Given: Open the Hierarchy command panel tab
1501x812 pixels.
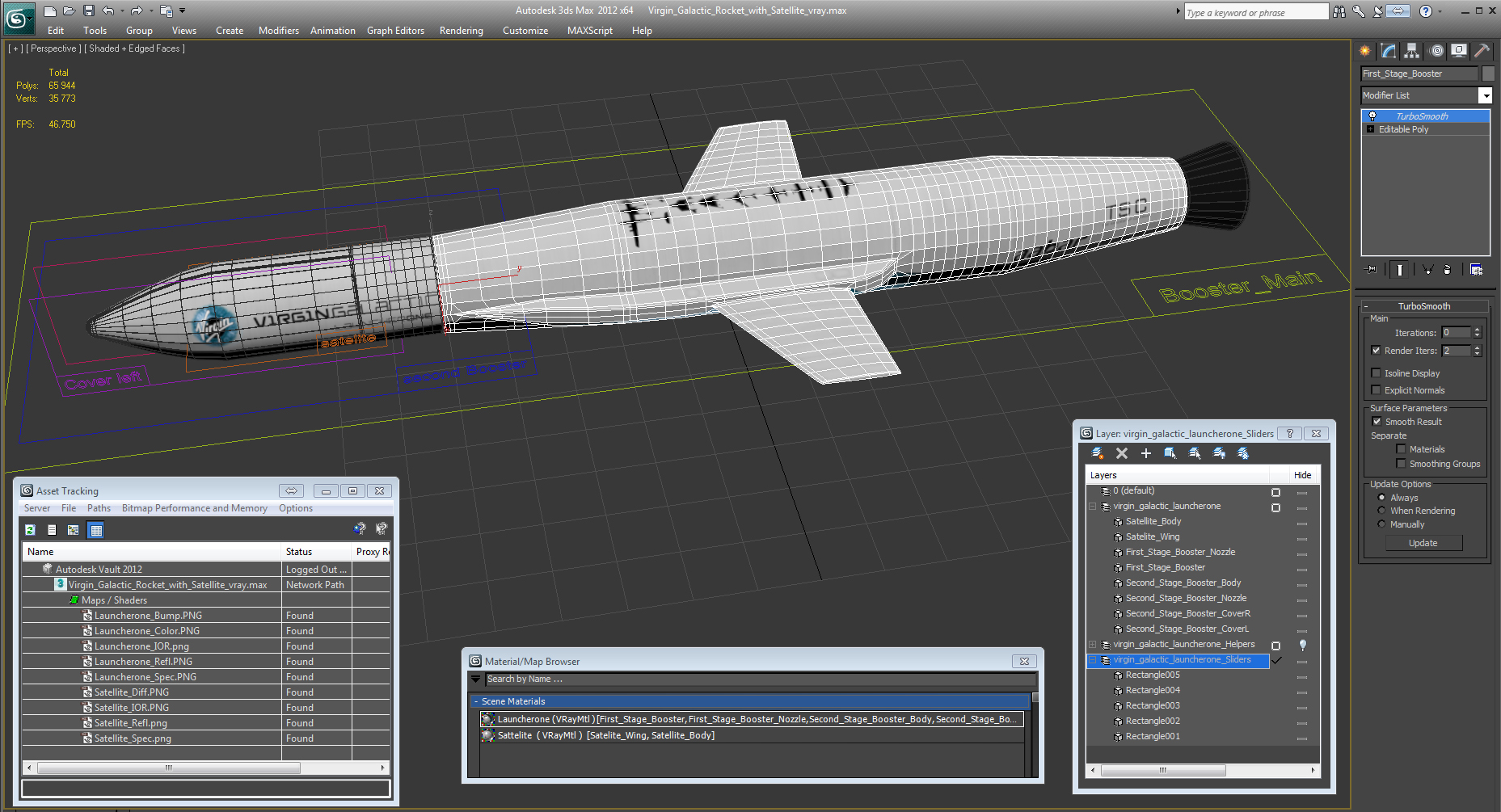Looking at the screenshot, I should [x=1412, y=51].
